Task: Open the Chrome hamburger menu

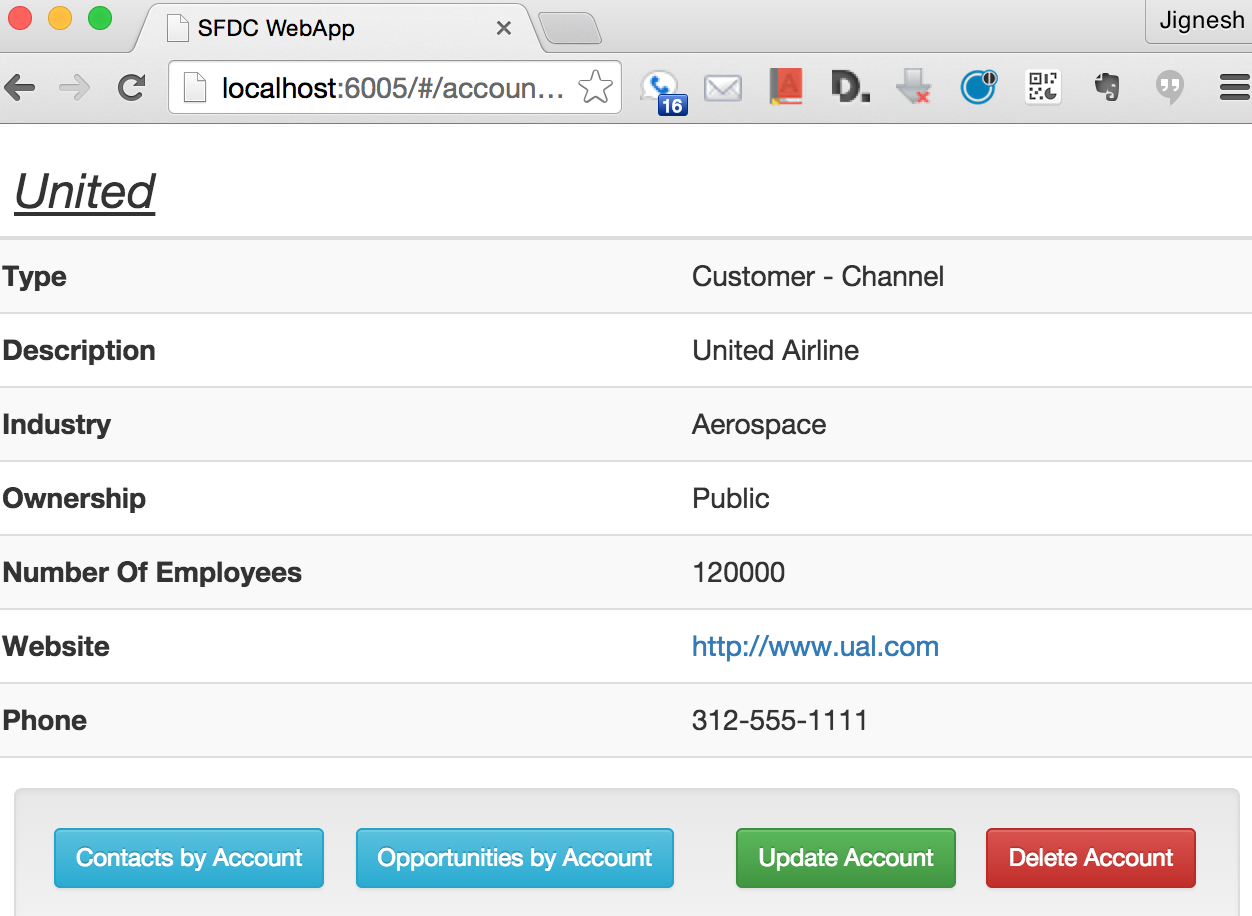Action: [1235, 88]
